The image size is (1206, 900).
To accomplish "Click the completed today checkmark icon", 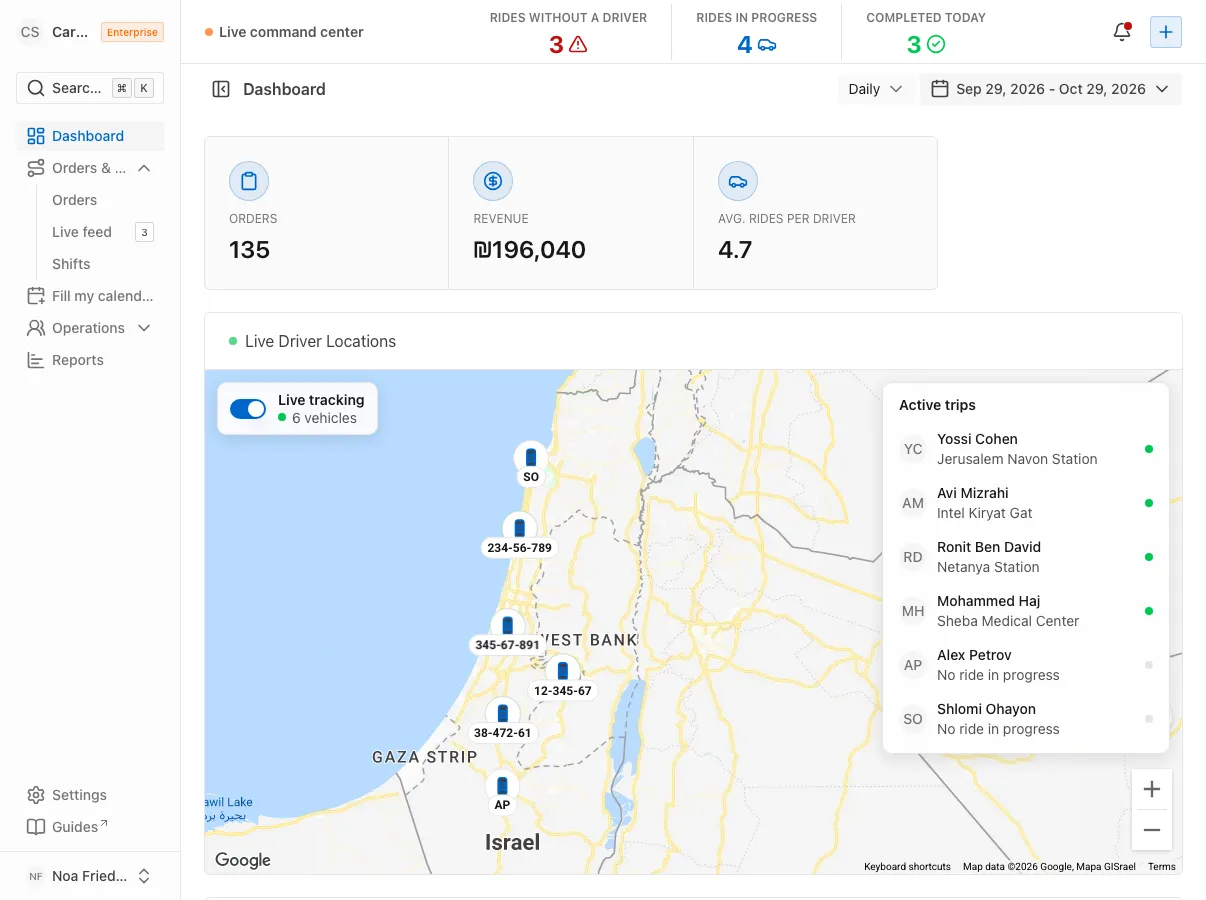I will (936, 44).
